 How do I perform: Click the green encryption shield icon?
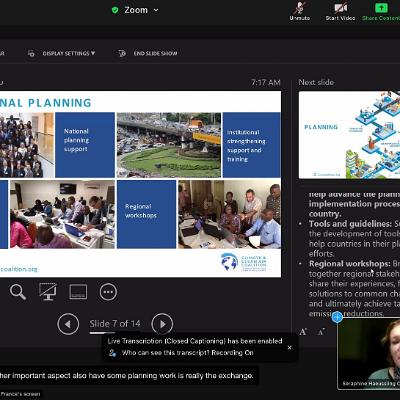pyautogui.click(x=115, y=10)
